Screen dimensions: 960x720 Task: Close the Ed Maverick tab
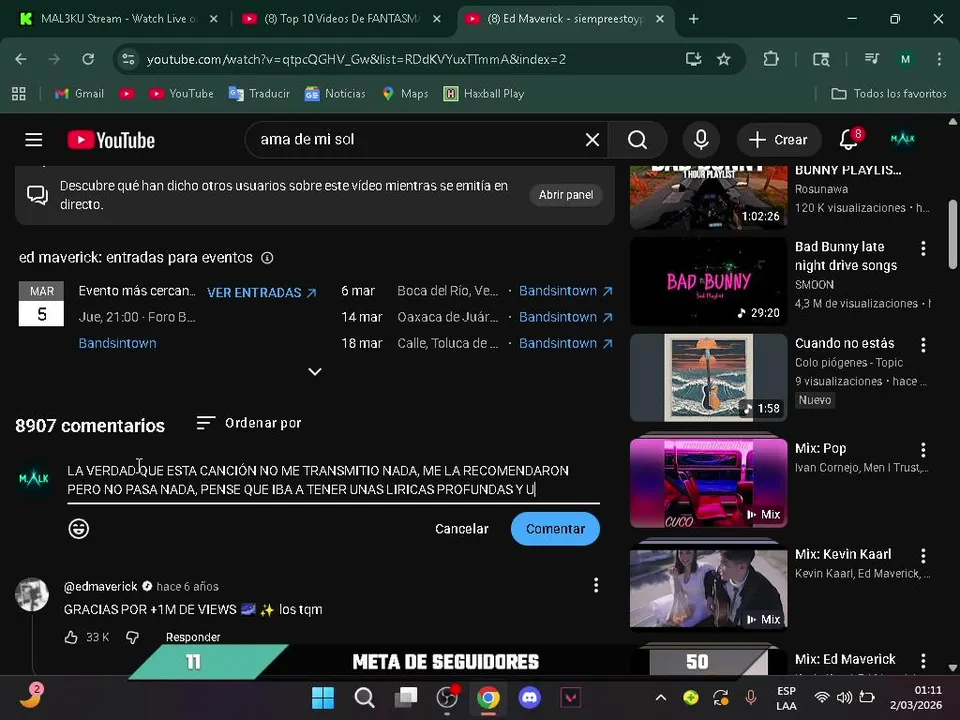[x=660, y=19]
